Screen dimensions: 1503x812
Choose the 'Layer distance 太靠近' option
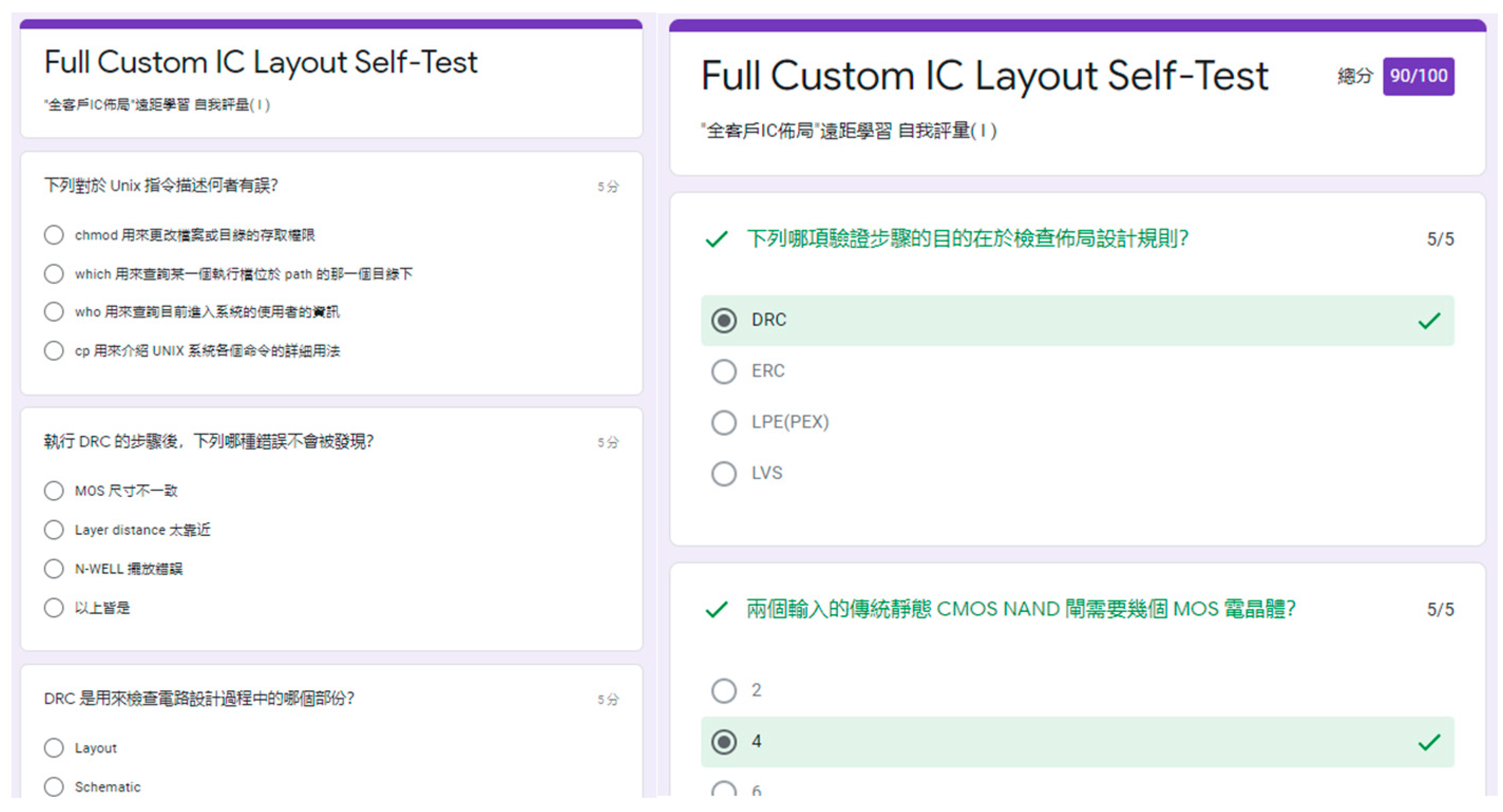(54, 530)
